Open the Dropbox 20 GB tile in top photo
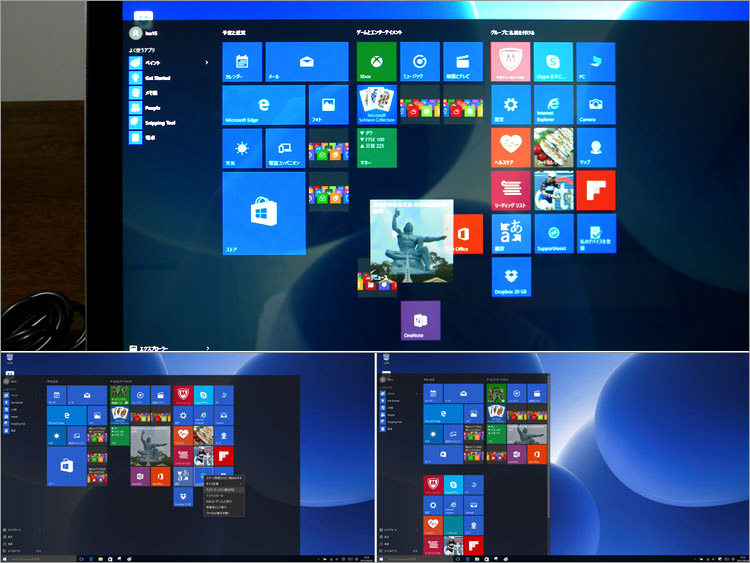 click(510, 276)
